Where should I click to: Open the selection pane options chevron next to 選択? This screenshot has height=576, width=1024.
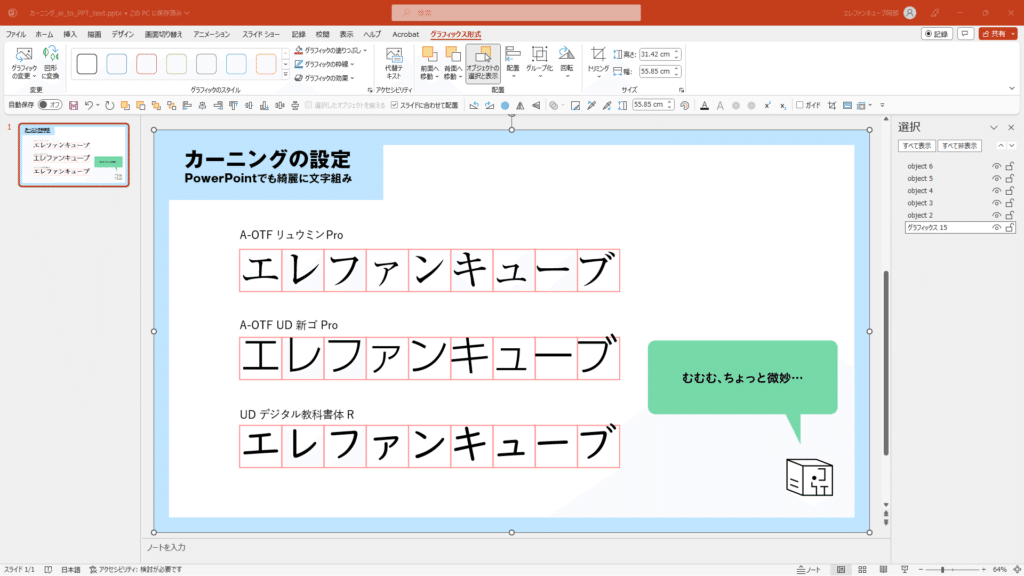(x=994, y=127)
